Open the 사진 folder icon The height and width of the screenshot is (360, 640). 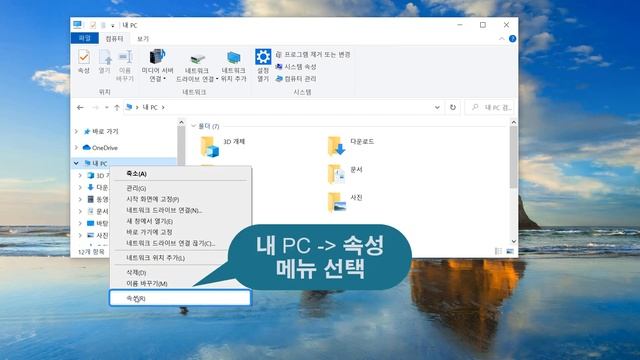pos(336,202)
